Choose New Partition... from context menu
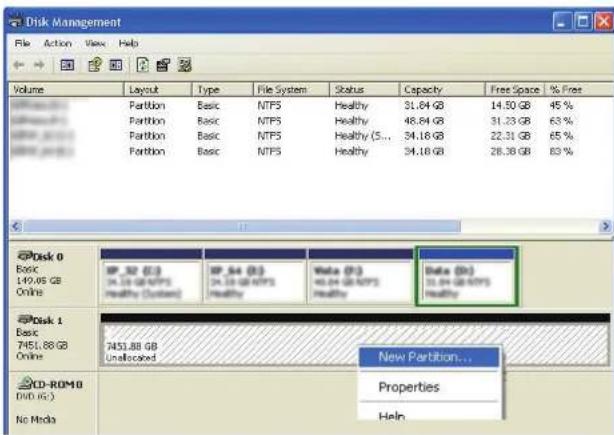This screenshot has height=435, width=614. 430,357
